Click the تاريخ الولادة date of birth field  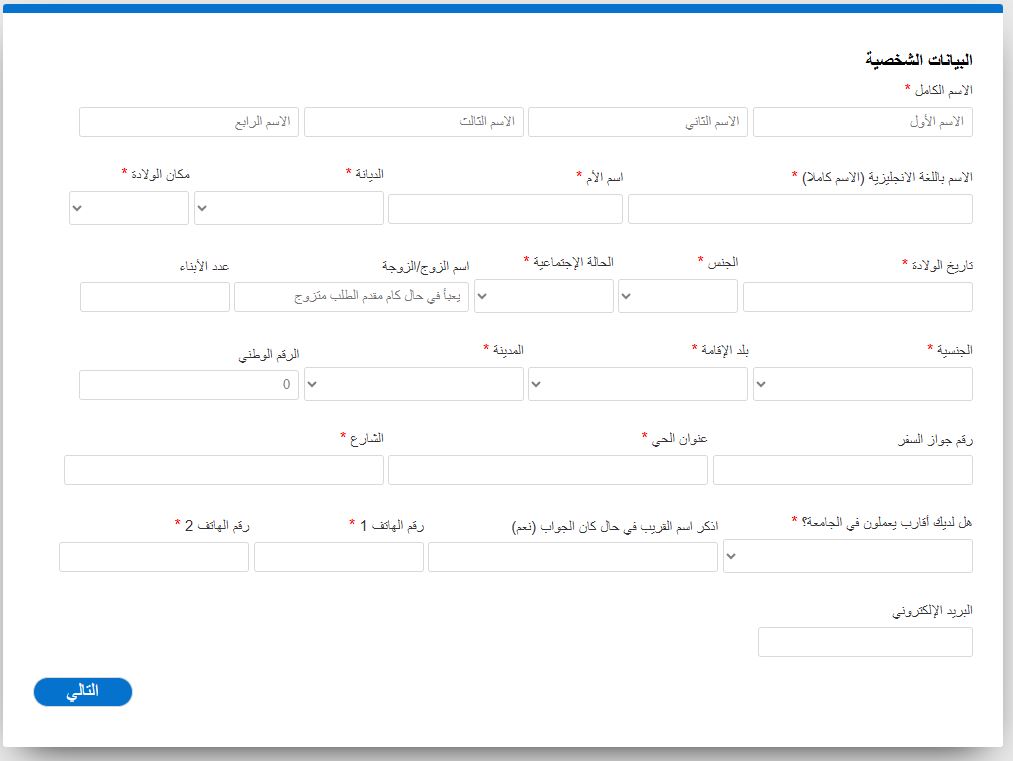[857, 297]
